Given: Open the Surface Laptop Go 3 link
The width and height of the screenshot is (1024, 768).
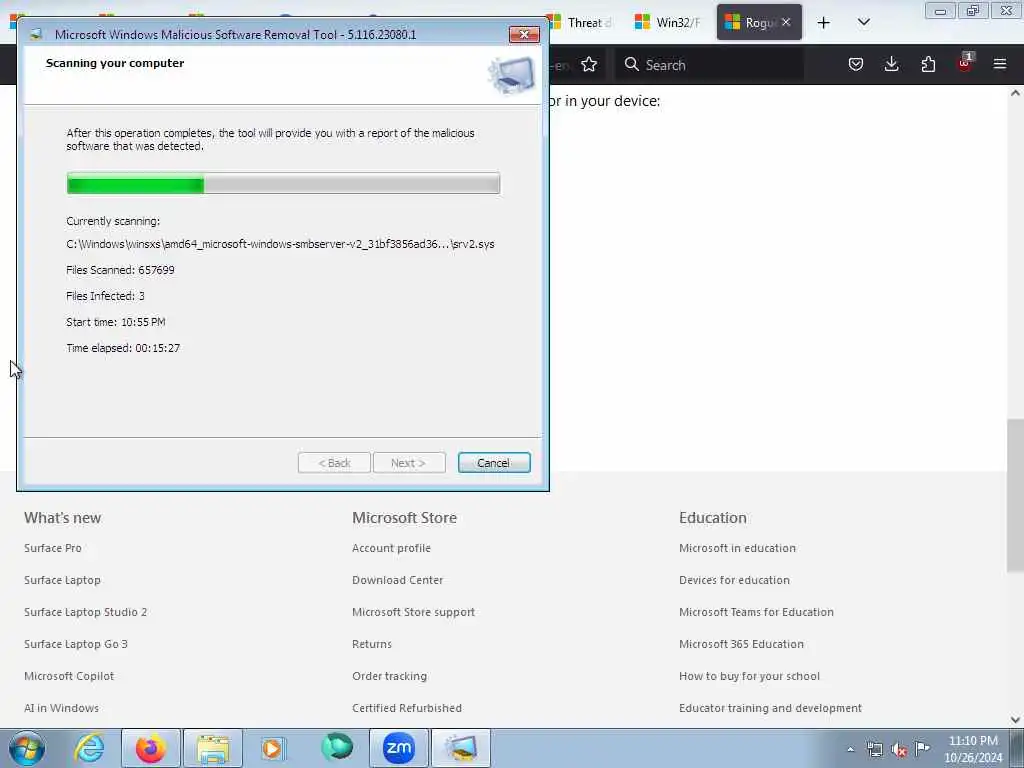Looking at the screenshot, I should click(x=76, y=644).
